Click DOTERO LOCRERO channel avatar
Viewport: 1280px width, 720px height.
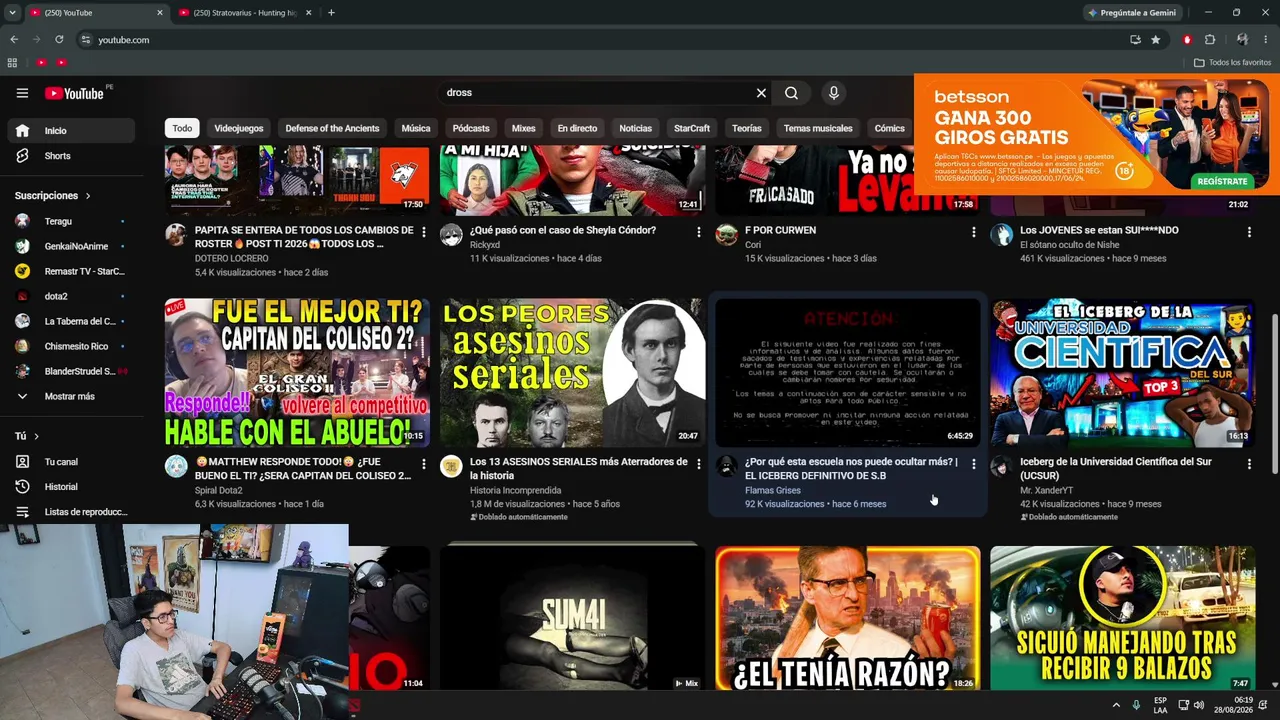click(176, 235)
